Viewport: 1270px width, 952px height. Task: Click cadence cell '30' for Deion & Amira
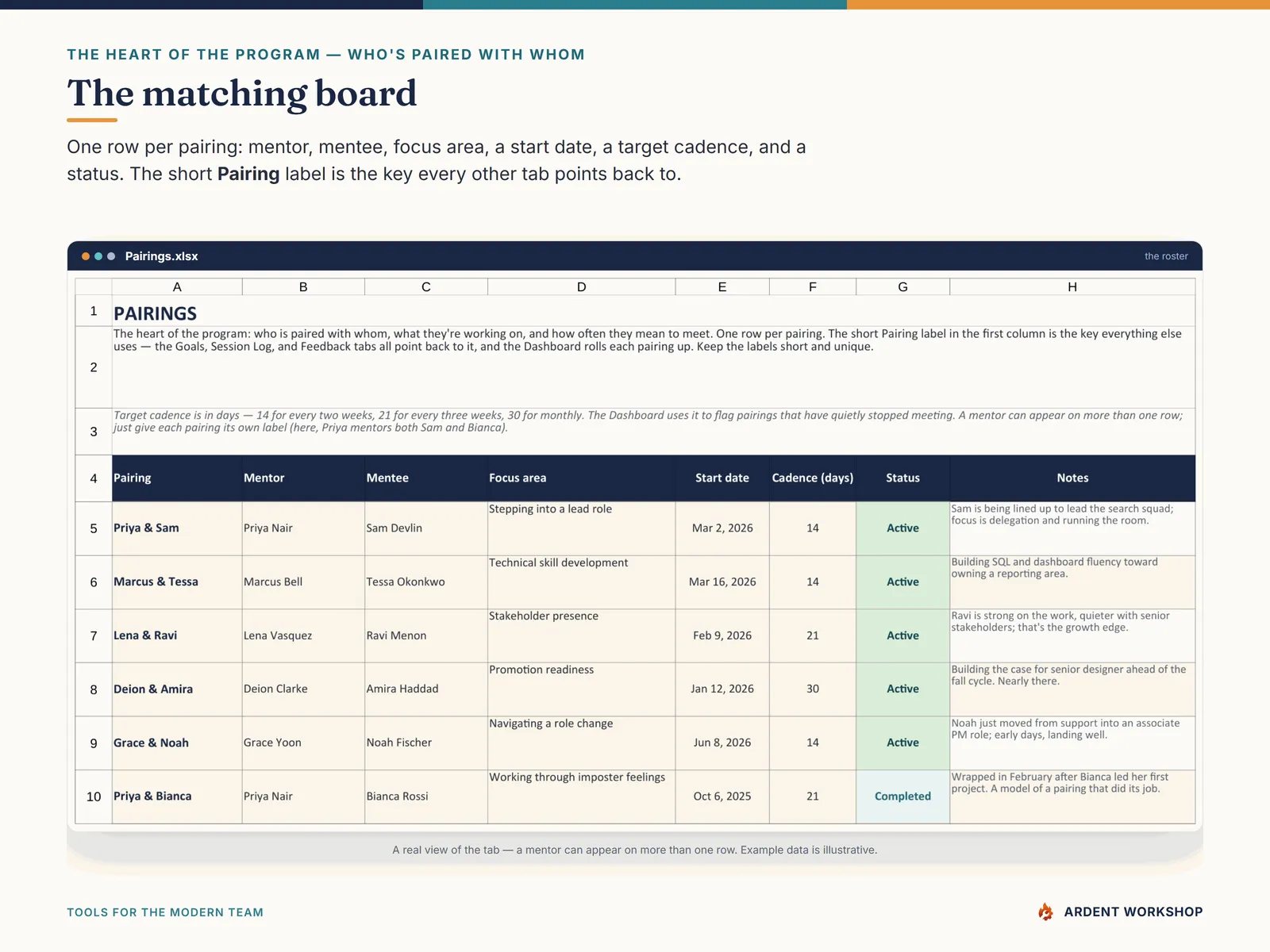[813, 689]
